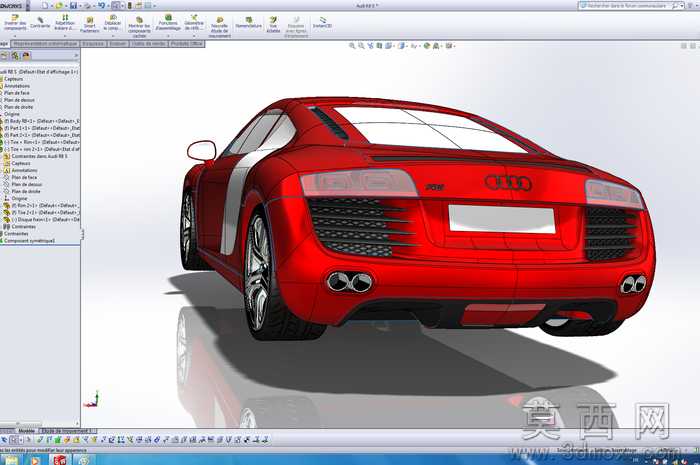700x465 pixels.
Task: Switch to the Evaluer tab
Action: (x=118, y=44)
